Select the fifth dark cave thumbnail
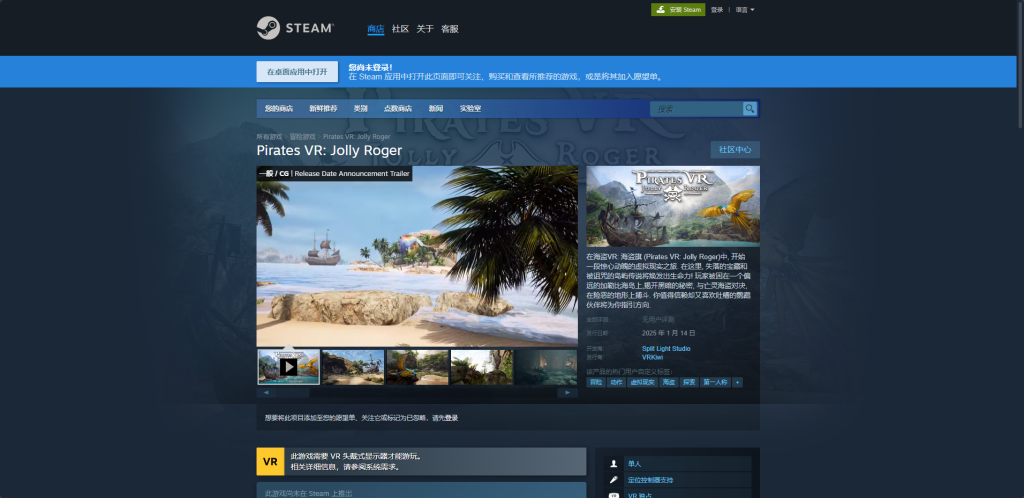 tap(546, 367)
